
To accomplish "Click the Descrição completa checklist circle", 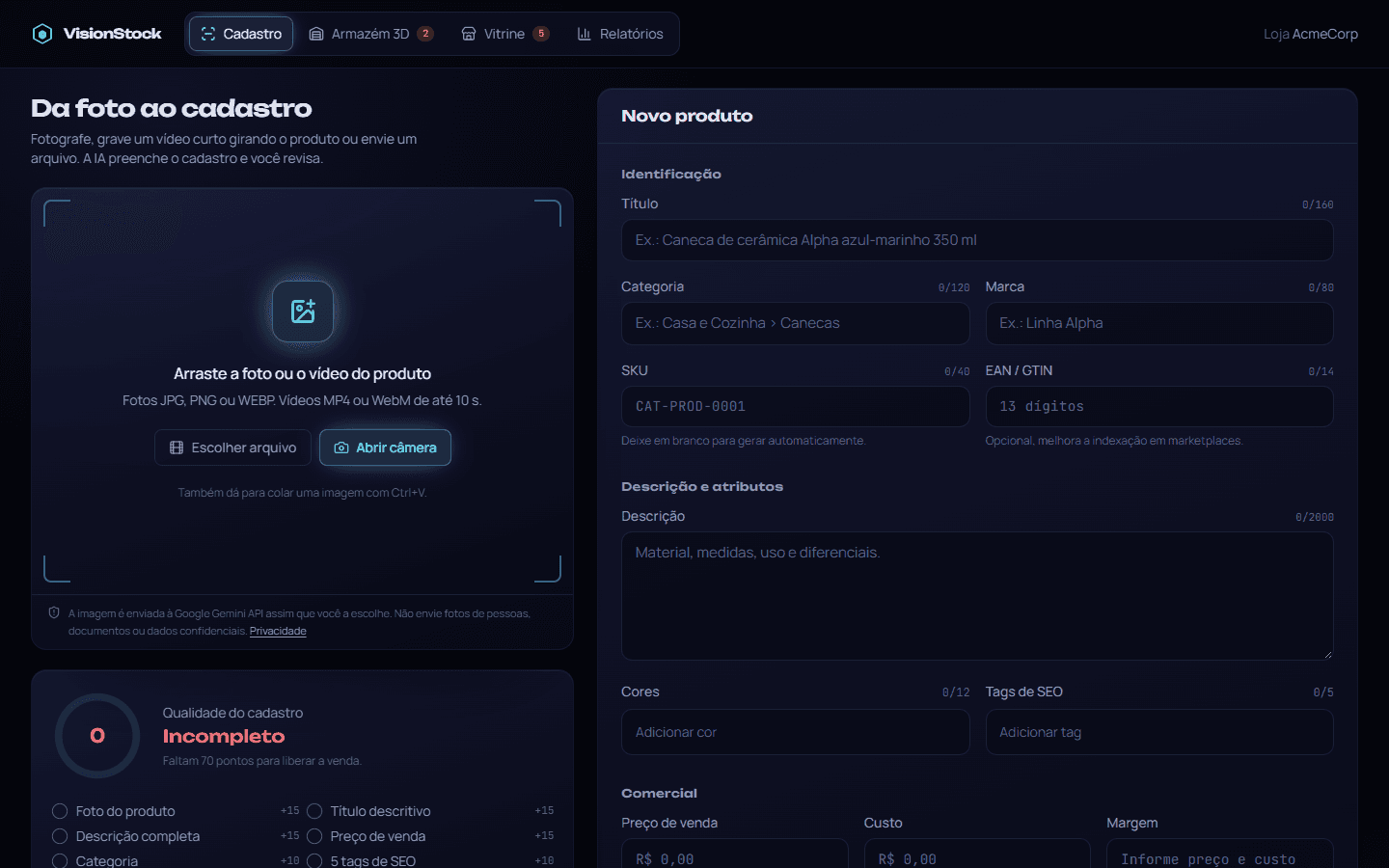I will coord(60,836).
